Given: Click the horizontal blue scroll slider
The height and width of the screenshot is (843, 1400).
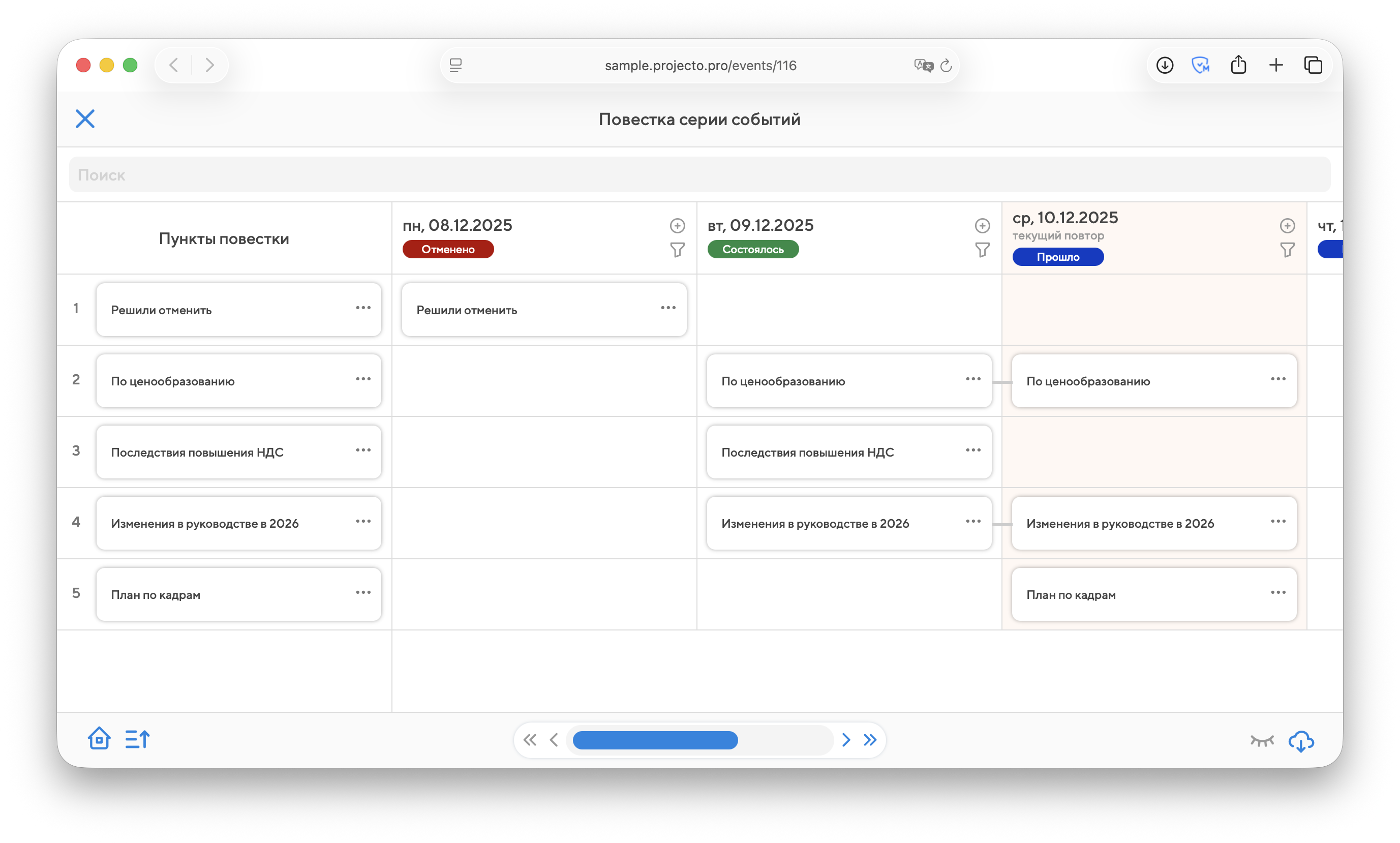Looking at the screenshot, I should [x=655, y=740].
